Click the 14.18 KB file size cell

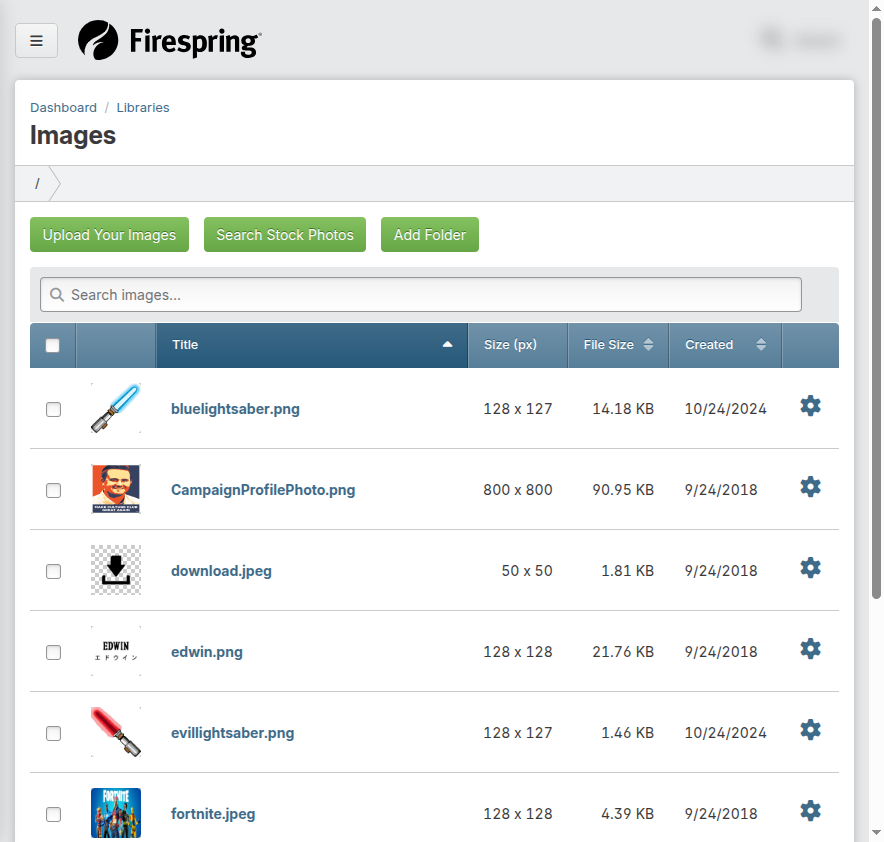623,409
